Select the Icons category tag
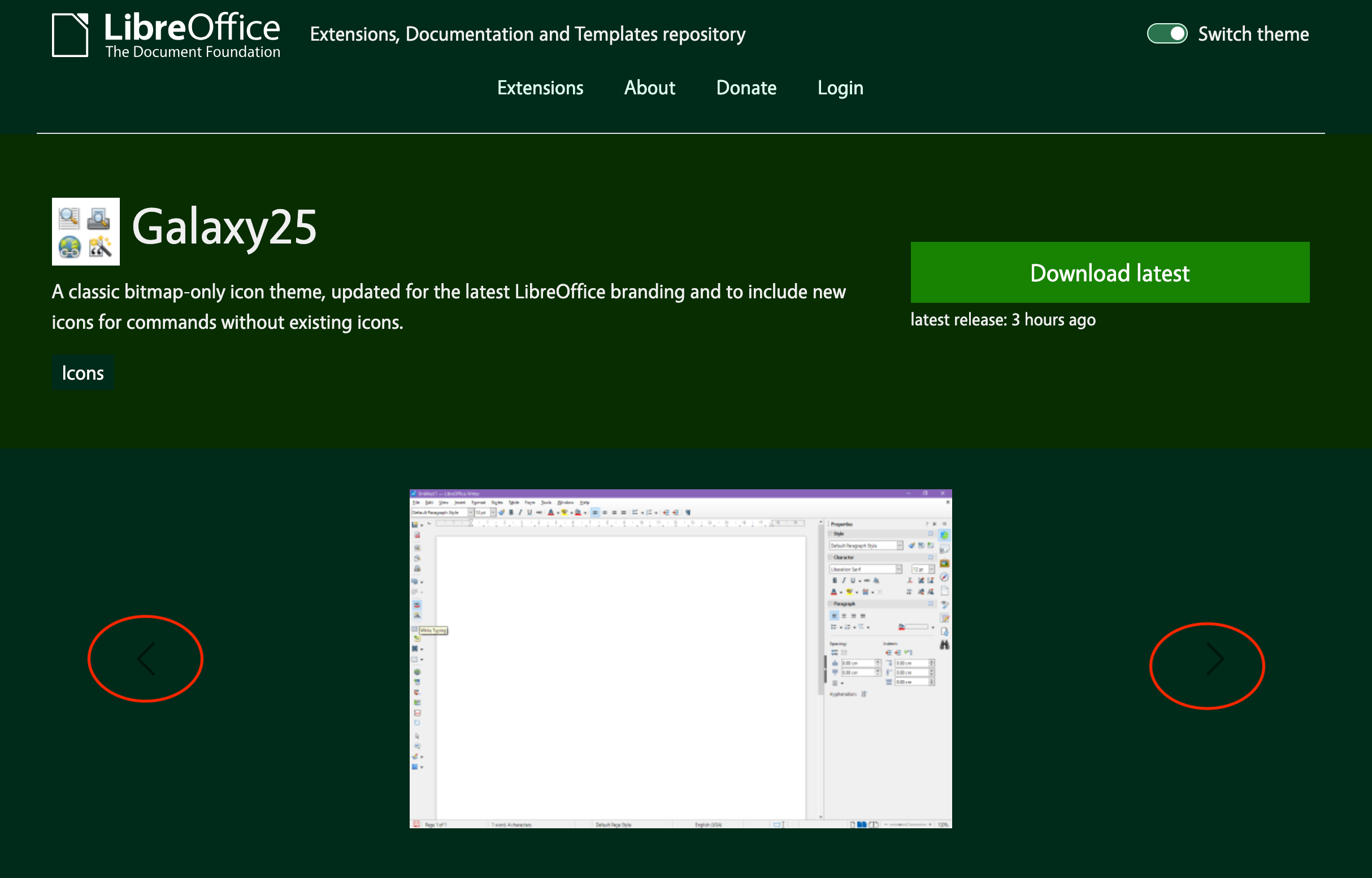This screenshot has width=1372, height=878. tap(83, 373)
